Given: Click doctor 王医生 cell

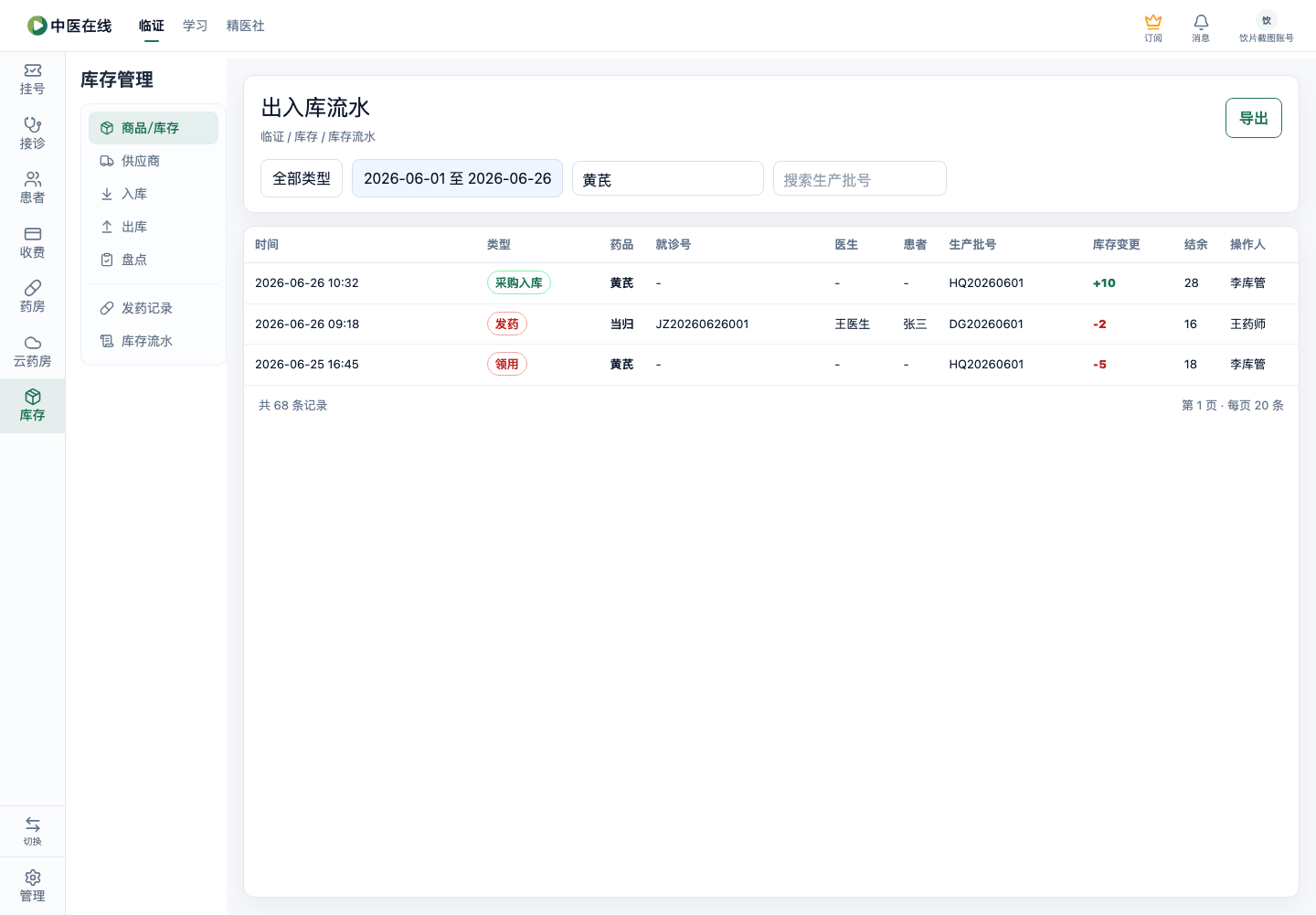Looking at the screenshot, I should (x=853, y=325).
